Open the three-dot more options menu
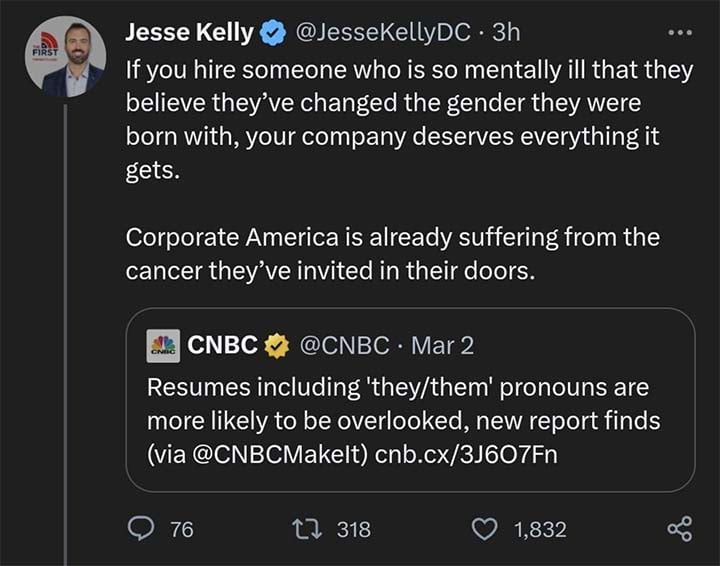 [x=680, y=31]
